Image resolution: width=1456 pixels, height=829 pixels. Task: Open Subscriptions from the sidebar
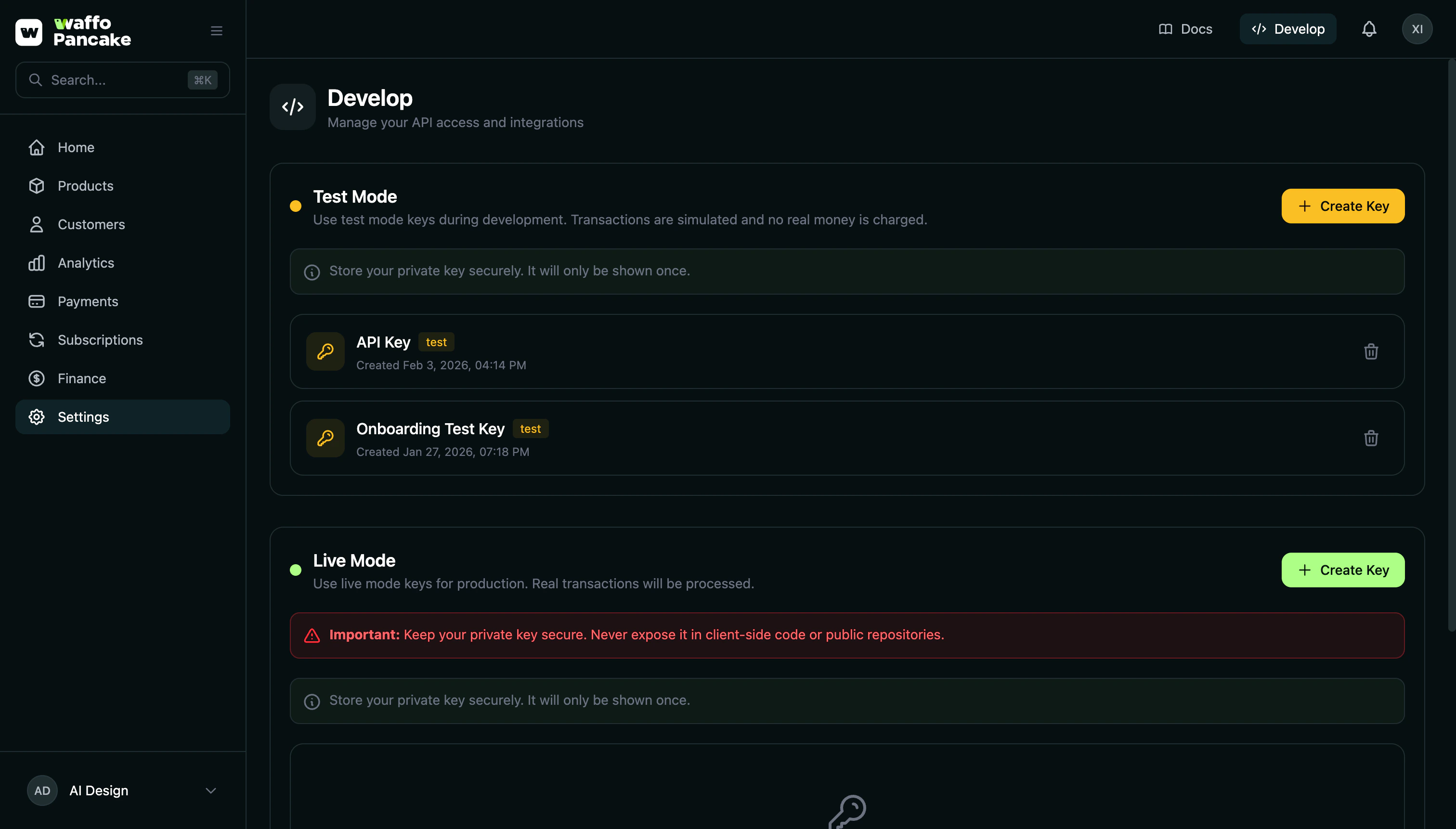[100, 339]
